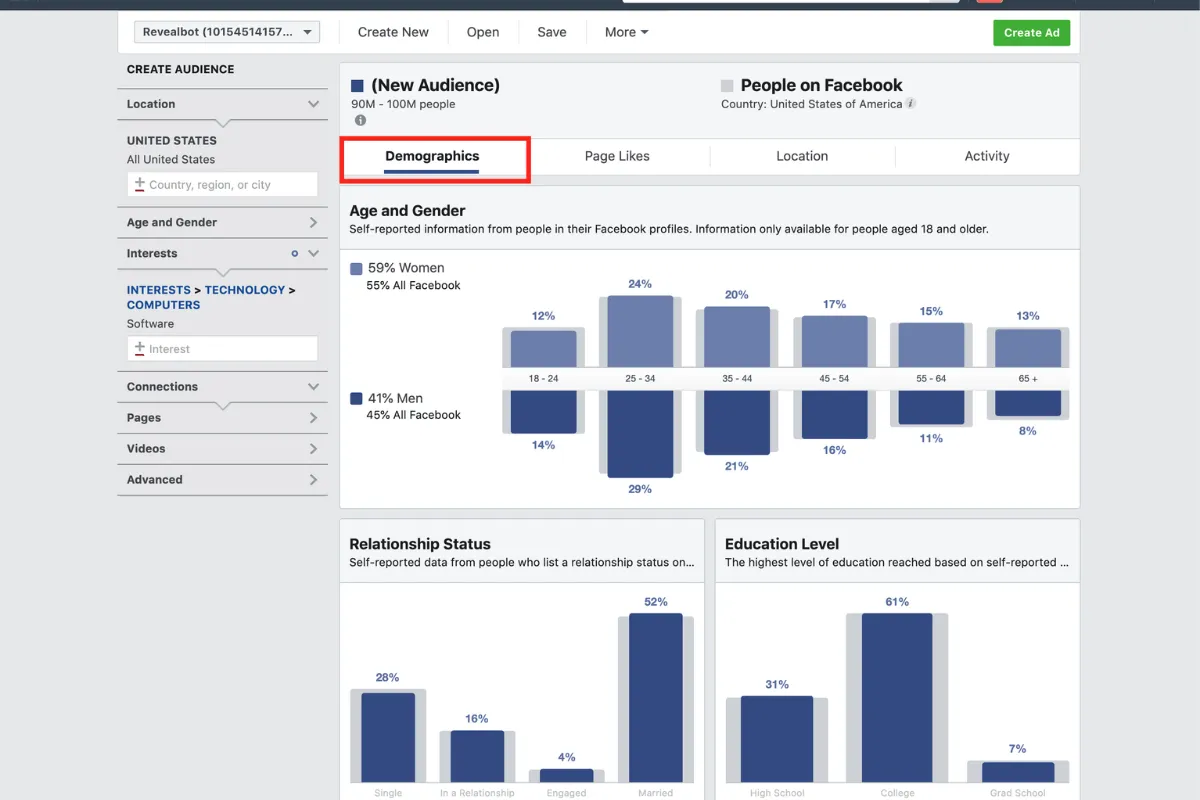Screen dimensions: 1200x800
Task: Click the 'Relationship Status' heading
Action: (420, 544)
